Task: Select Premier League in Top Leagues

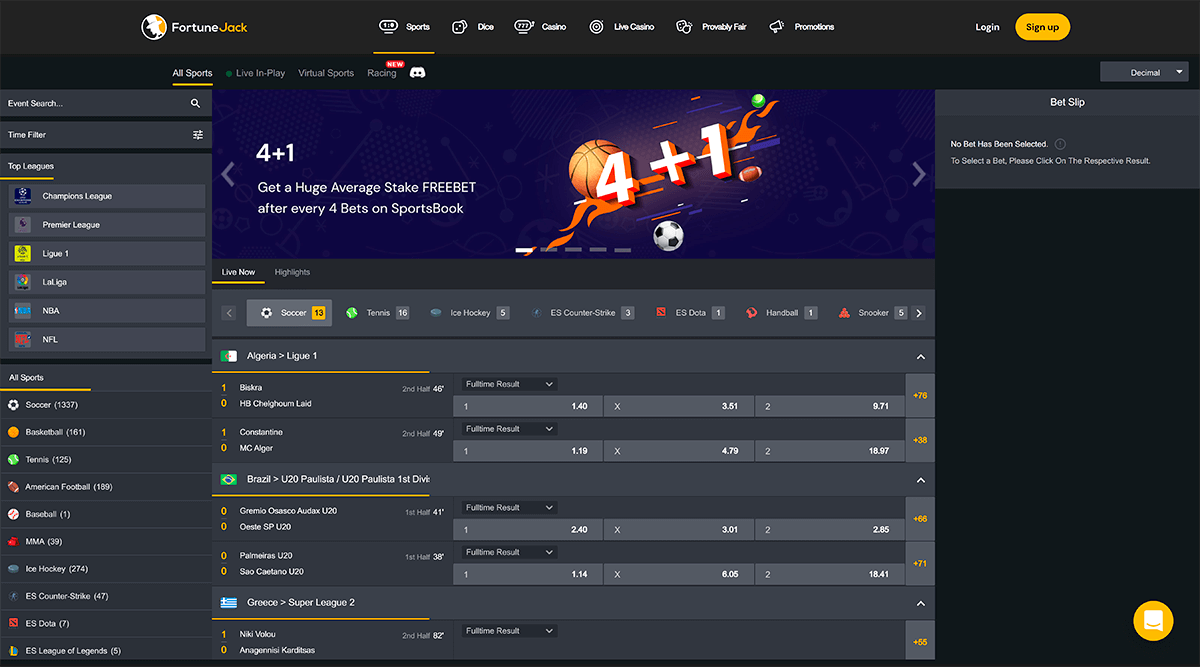Action: click(x=108, y=225)
